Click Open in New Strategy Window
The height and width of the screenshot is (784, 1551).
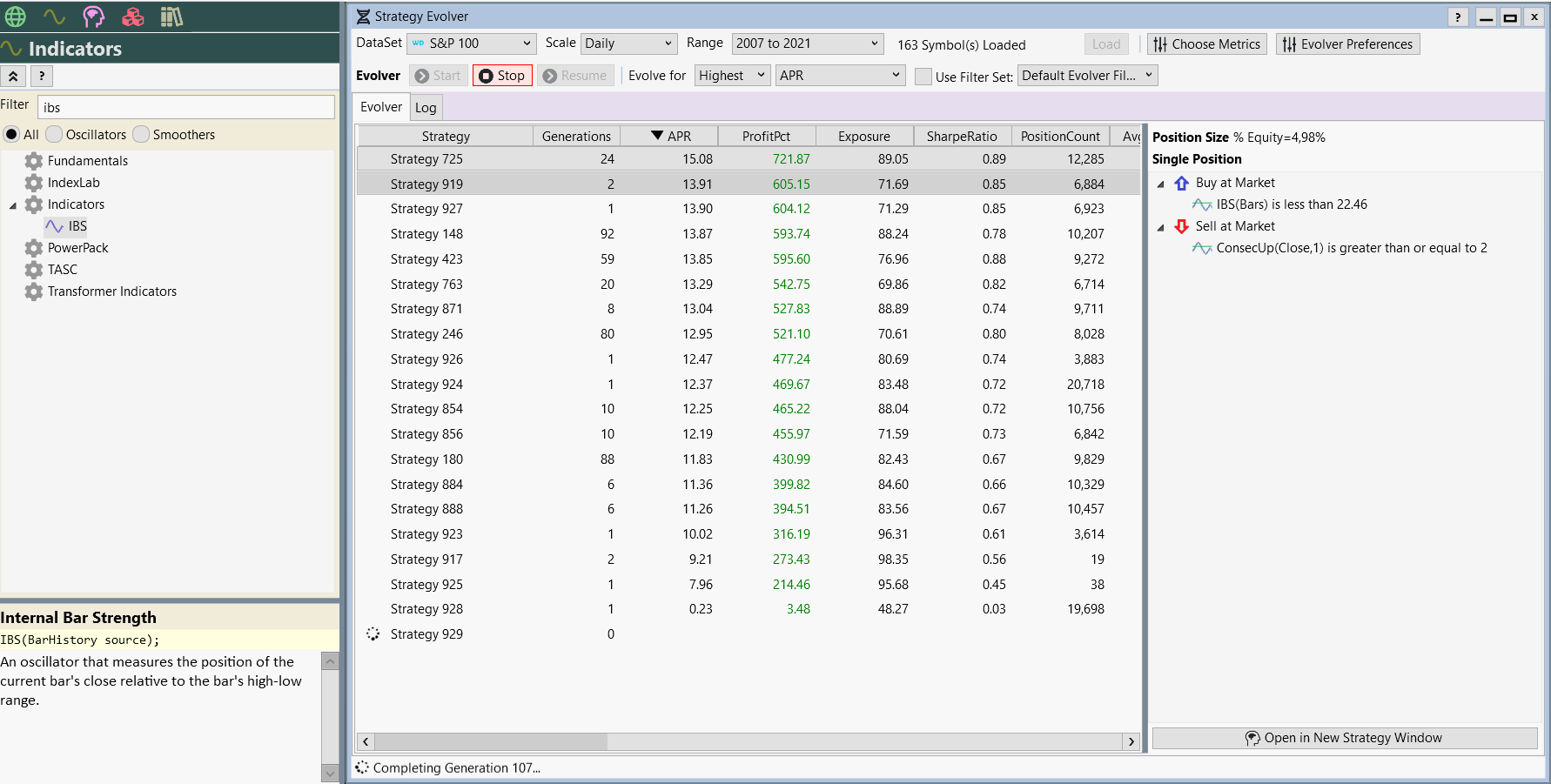1344,737
